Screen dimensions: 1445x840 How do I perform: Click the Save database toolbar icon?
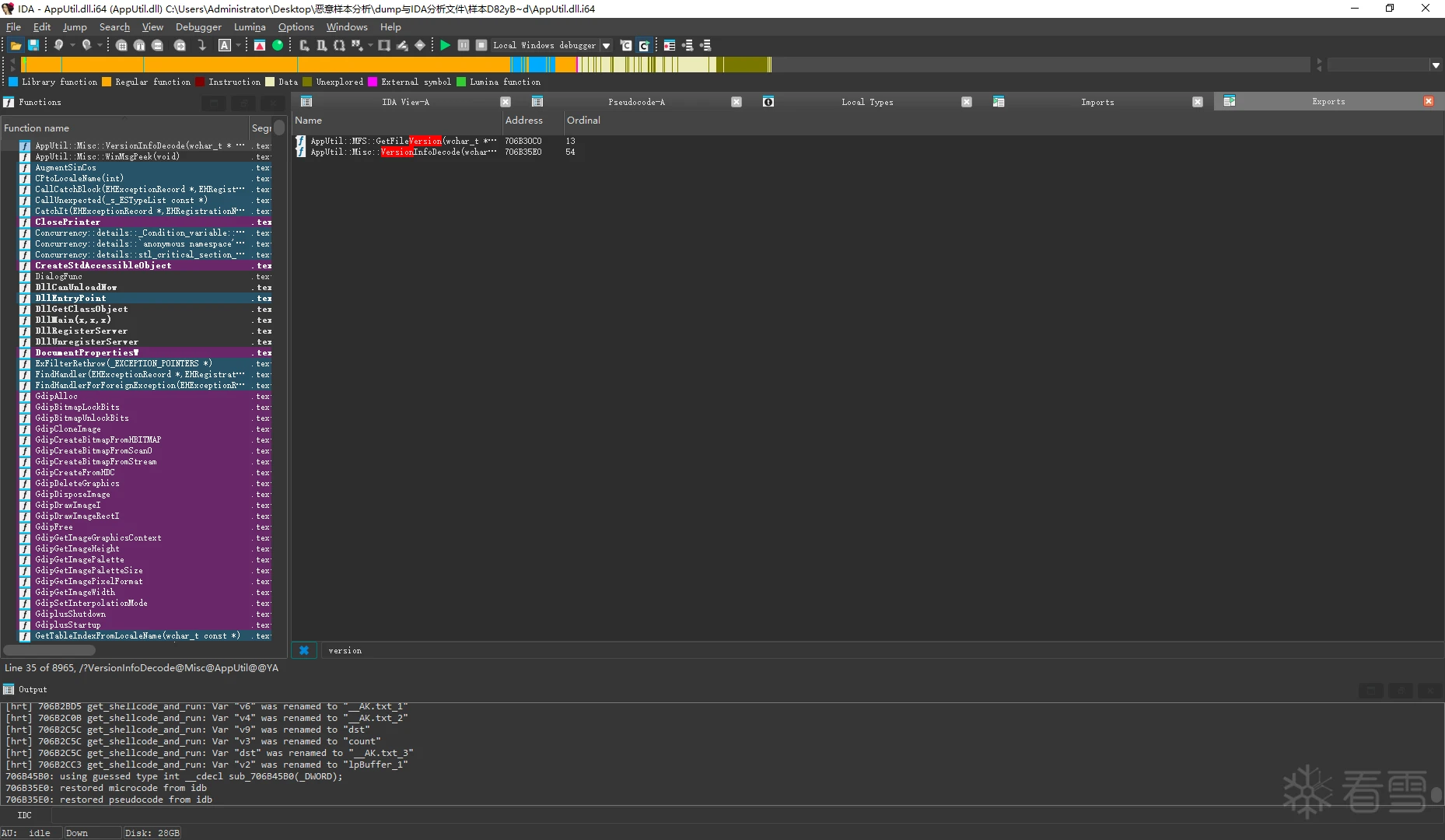coord(33,46)
